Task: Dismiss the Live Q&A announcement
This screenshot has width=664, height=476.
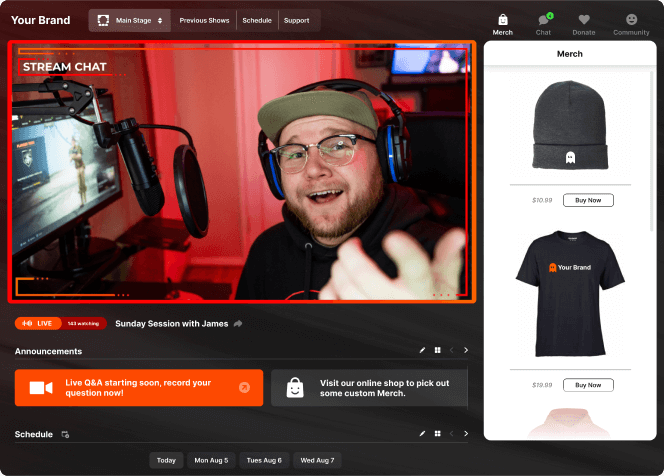Action: click(244, 388)
